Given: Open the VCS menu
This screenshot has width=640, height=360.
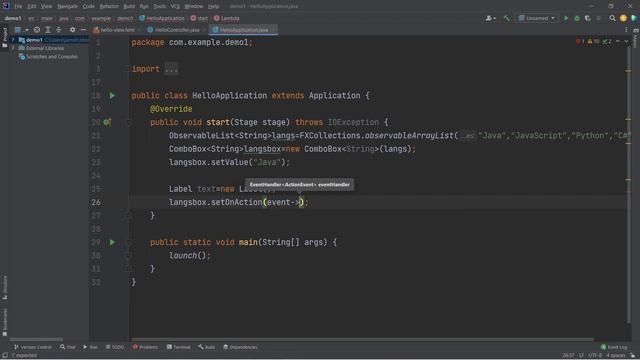Looking at the screenshot, I should click(175, 7).
